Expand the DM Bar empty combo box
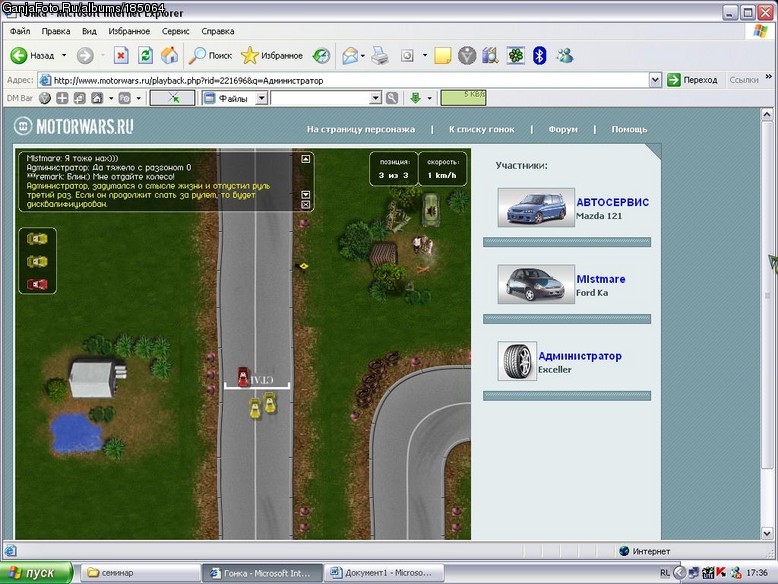The width and height of the screenshot is (778, 584). pyautogui.click(x=376, y=98)
